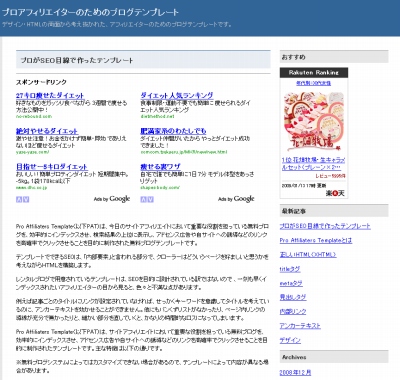400x380 pixels.
Task: Open the ダイエット人気ランキング ad
Action: coord(177,95)
